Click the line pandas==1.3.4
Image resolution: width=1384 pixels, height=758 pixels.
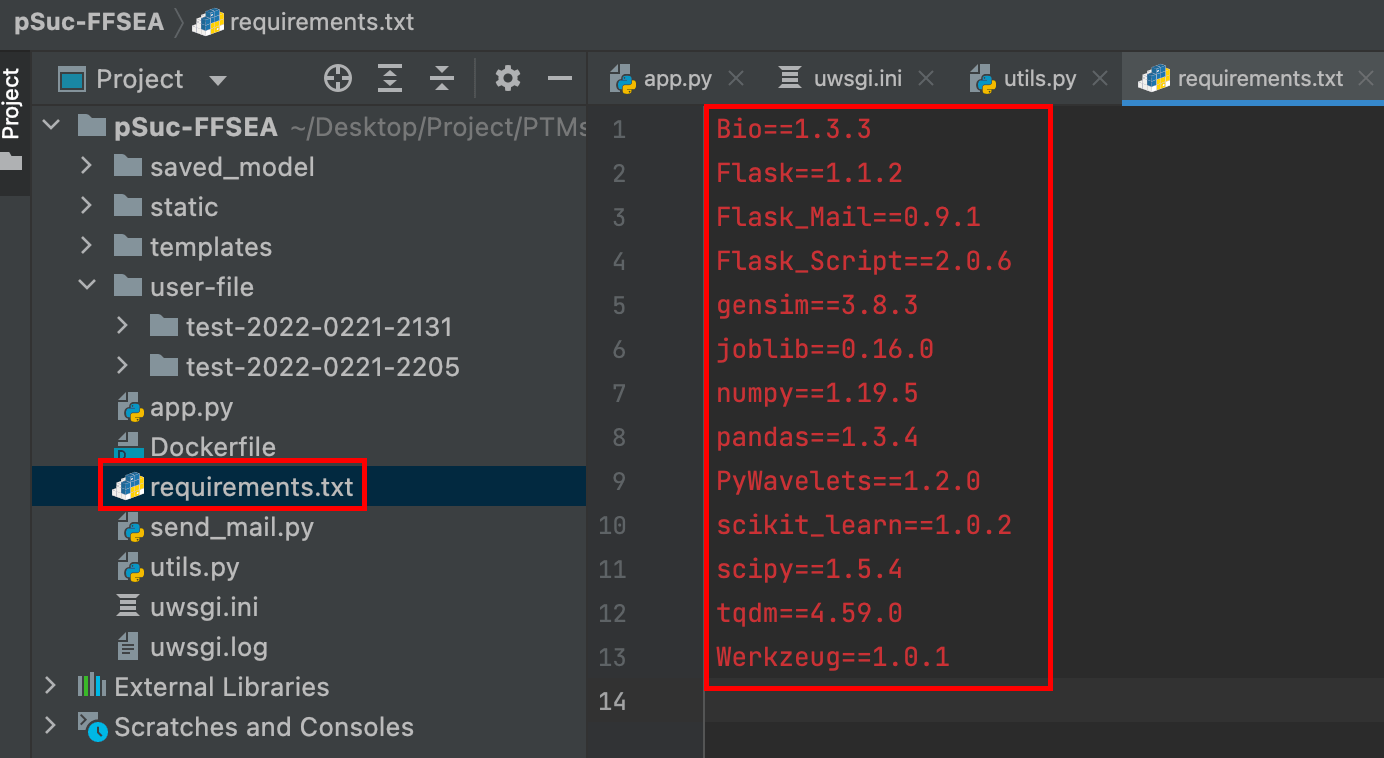coord(817,437)
